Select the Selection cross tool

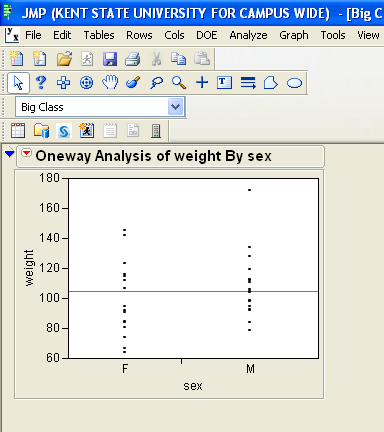[x=63, y=83]
